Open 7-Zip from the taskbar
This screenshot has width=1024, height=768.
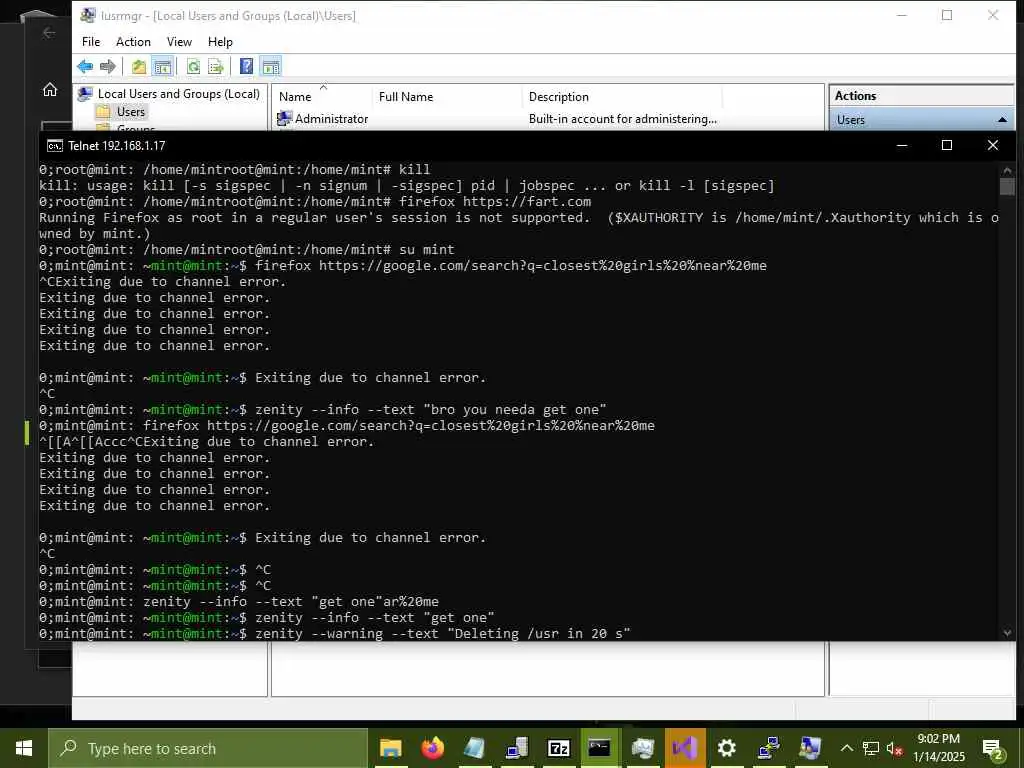558,748
